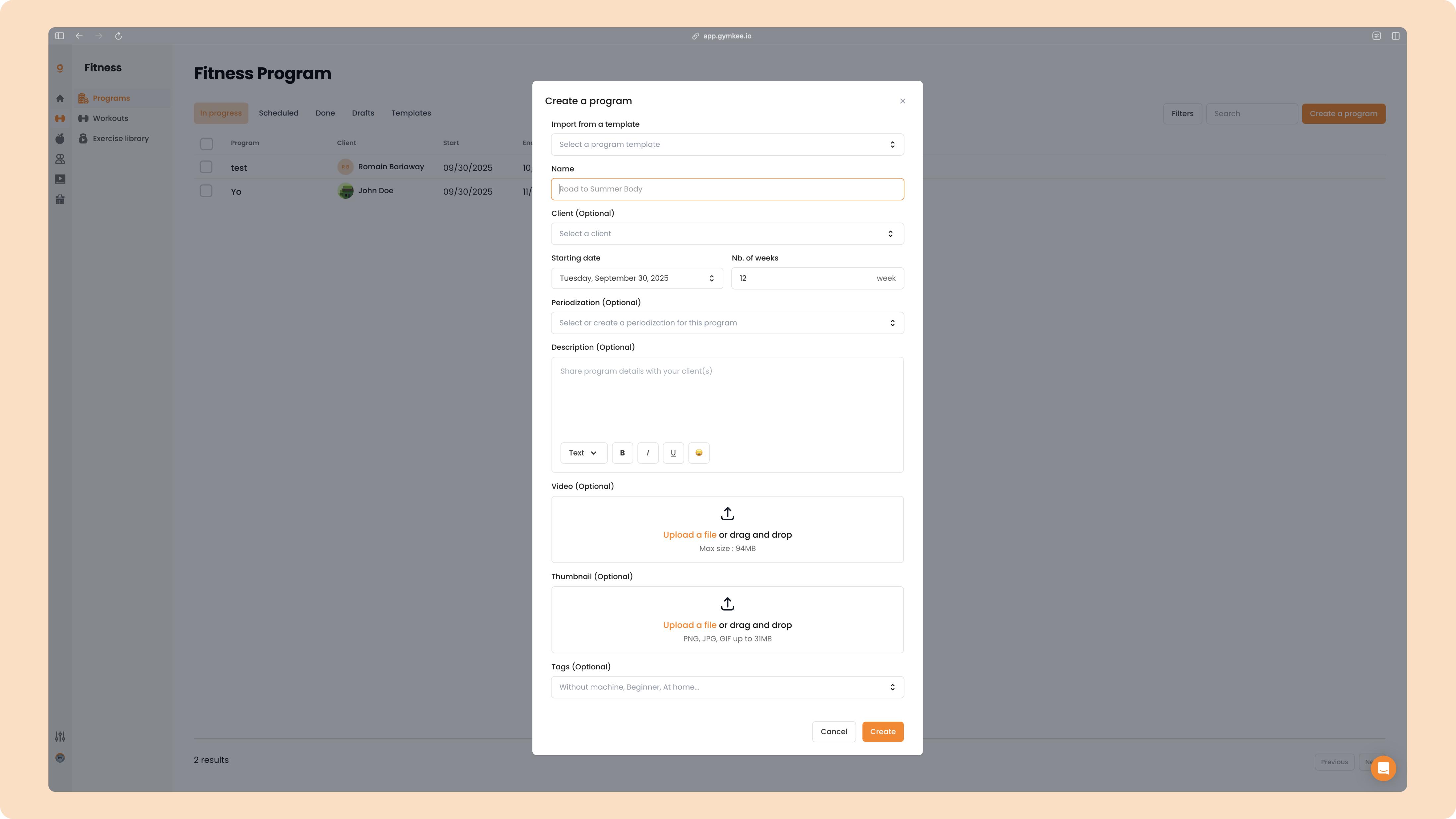The height and width of the screenshot is (819, 1456).
Task: Insert emoji in description editor
Action: point(698,453)
